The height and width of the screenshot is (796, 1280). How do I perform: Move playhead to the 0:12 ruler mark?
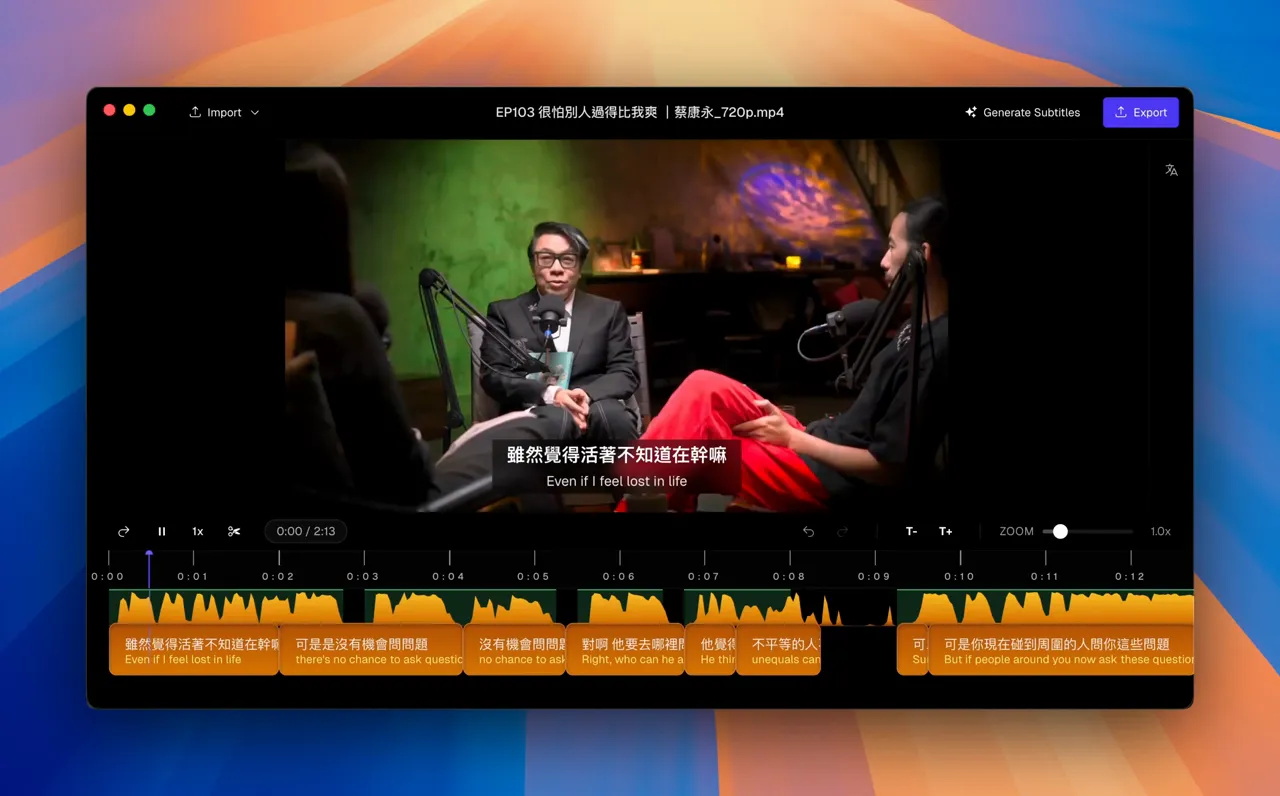tap(1130, 576)
